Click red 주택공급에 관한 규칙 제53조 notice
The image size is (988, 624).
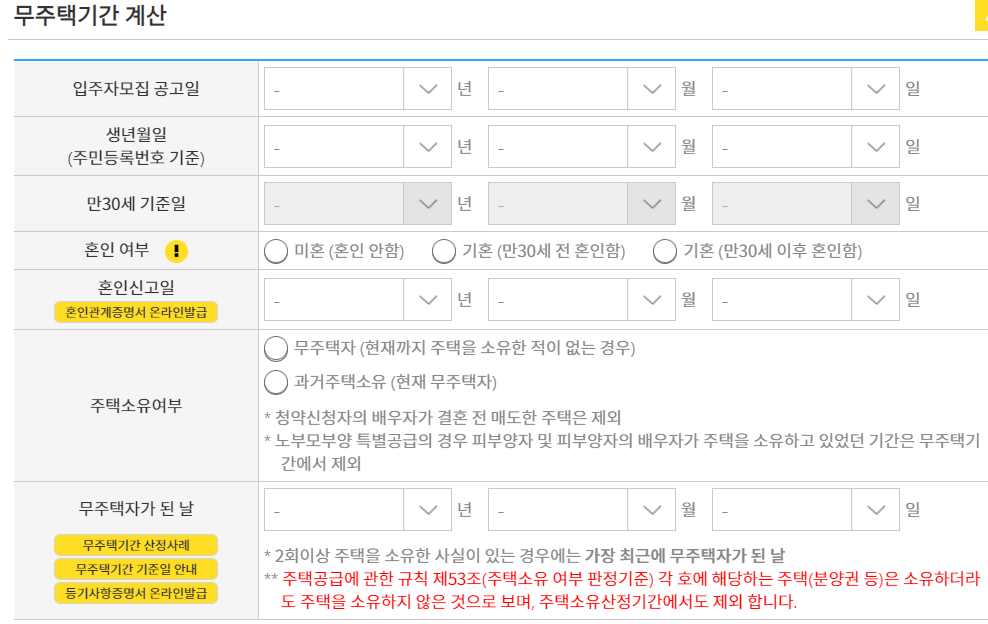tap(631, 590)
